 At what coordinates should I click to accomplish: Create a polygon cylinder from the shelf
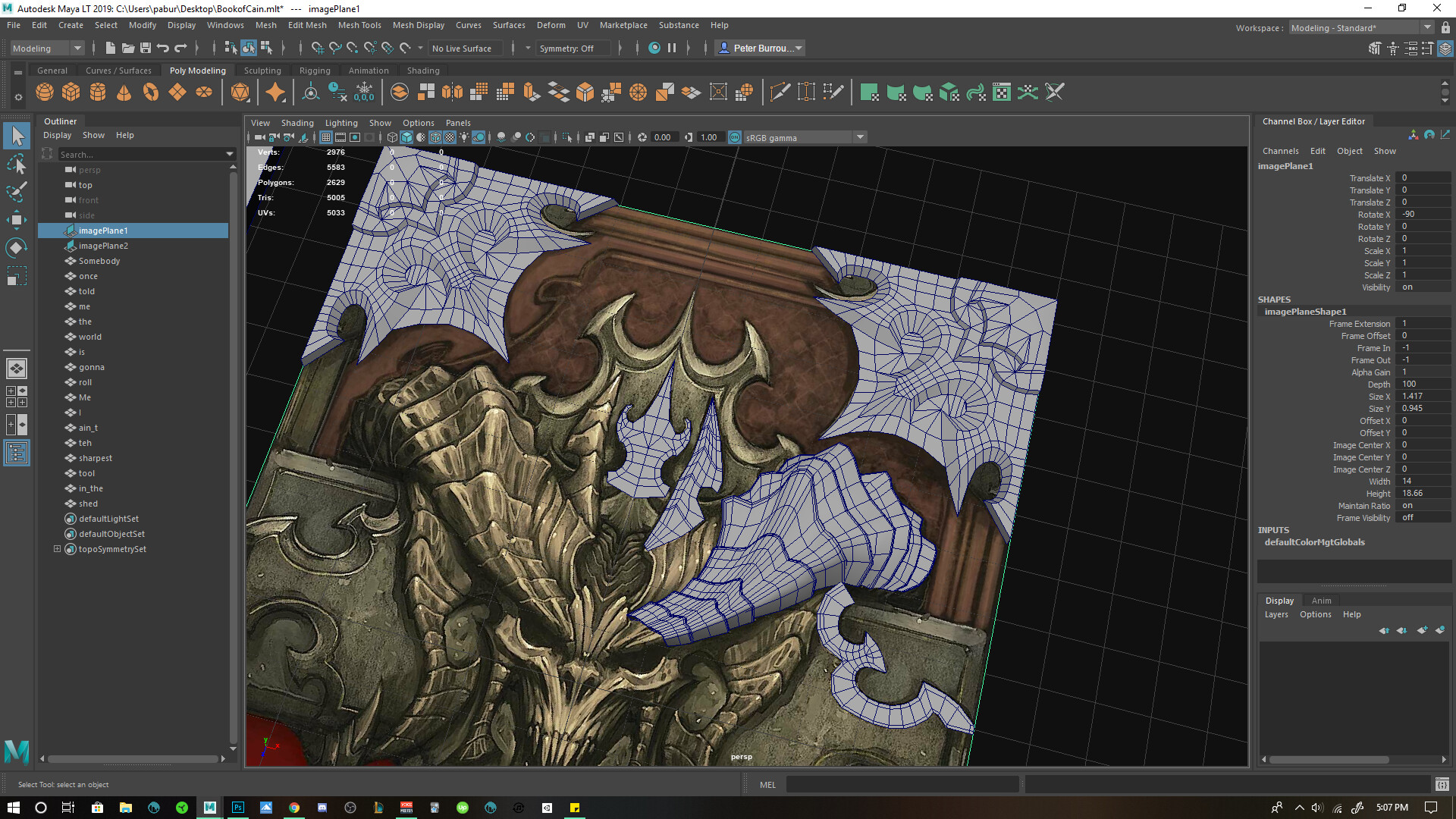click(98, 93)
